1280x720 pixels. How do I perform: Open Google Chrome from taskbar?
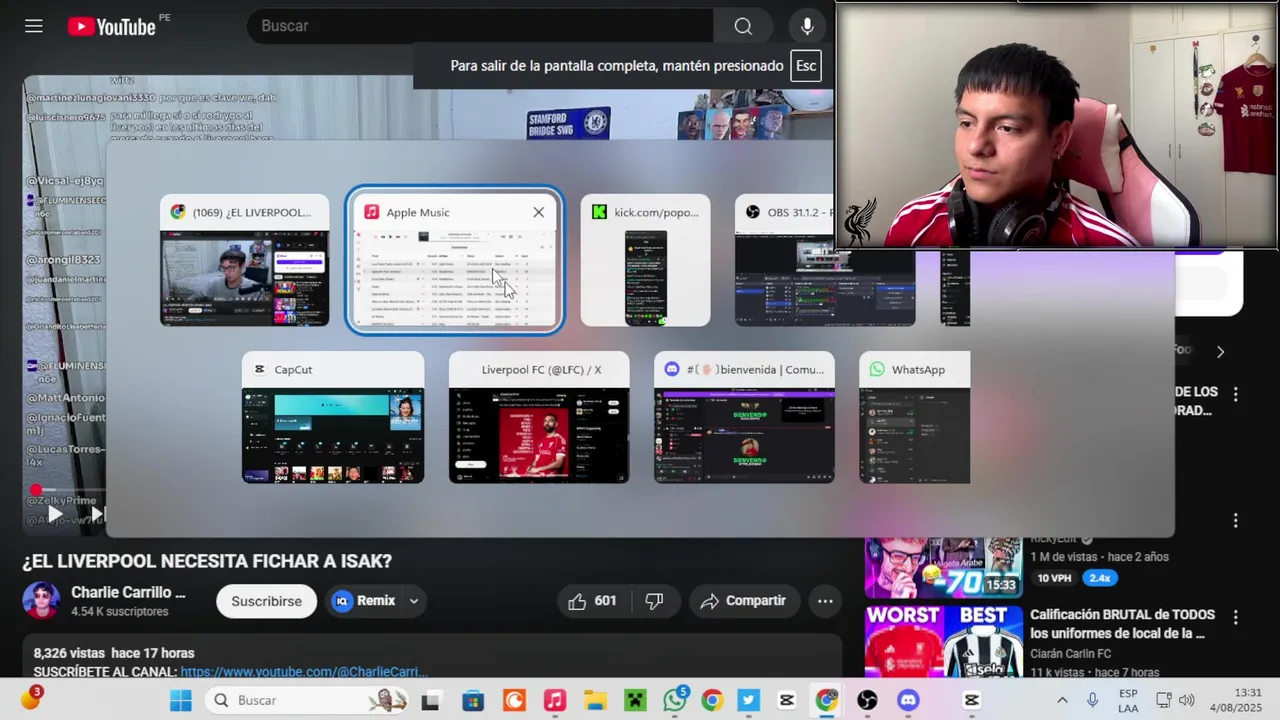pyautogui.click(x=711, y=700)
